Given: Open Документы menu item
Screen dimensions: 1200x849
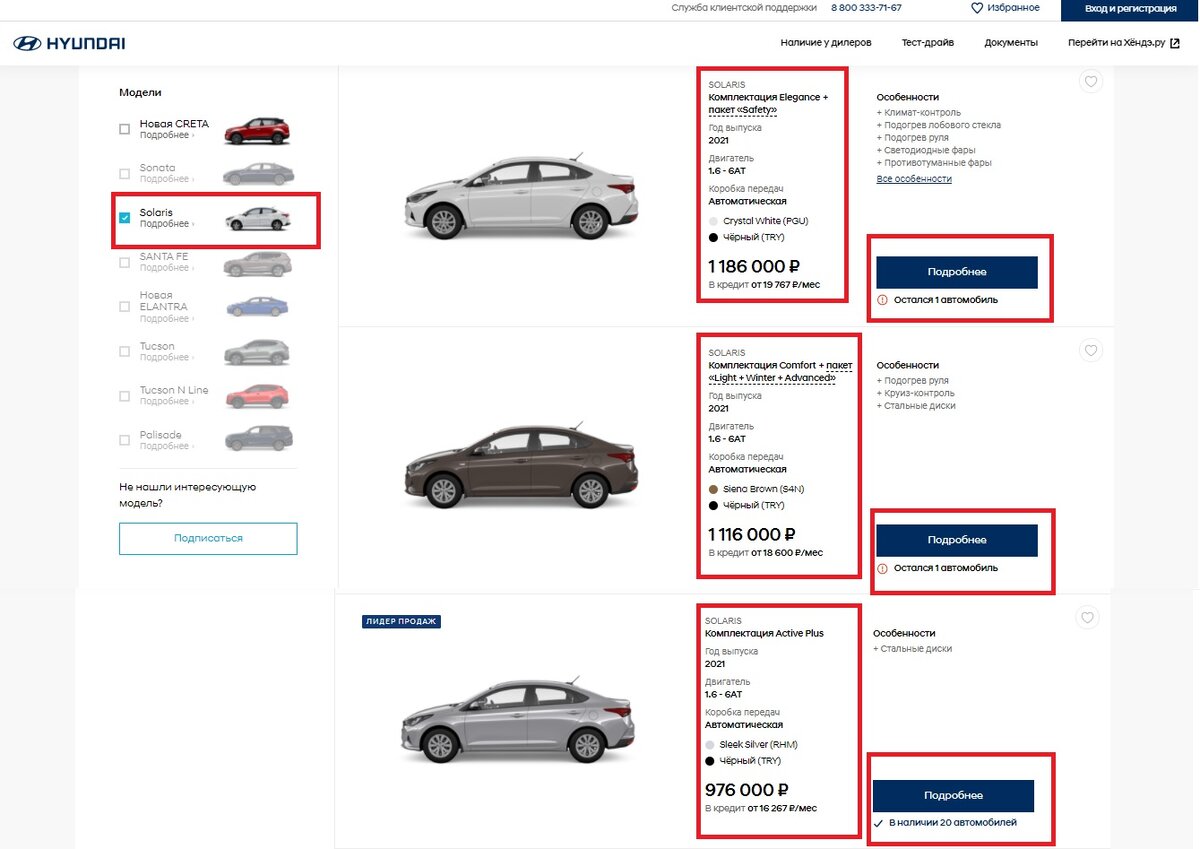Looking at the screenshot, I should [1011, 43].
